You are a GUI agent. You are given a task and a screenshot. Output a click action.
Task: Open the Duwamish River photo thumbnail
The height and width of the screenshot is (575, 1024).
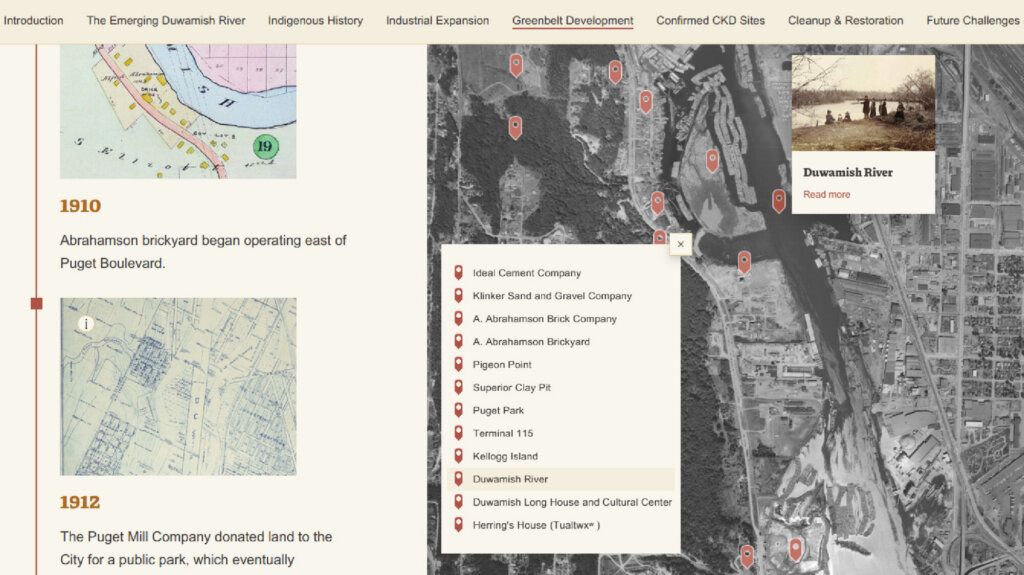[x=863, y=103]
